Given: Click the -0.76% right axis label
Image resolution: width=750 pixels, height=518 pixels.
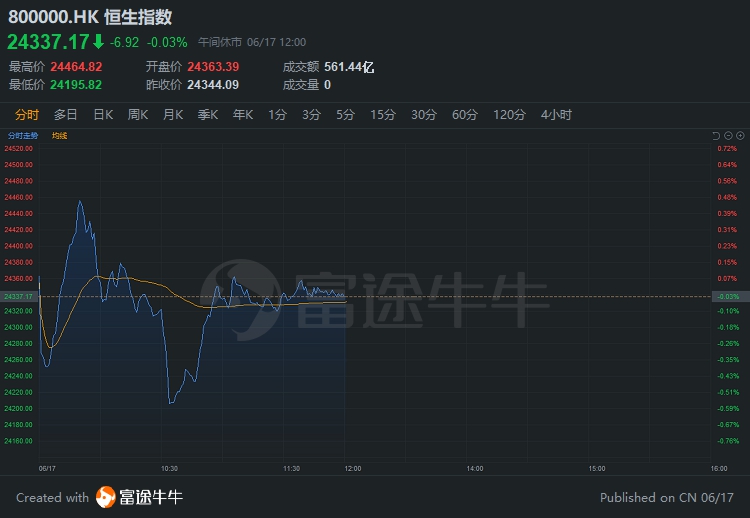Looking at the screenshot, I should pyautogui.click(x=728, y=441).
